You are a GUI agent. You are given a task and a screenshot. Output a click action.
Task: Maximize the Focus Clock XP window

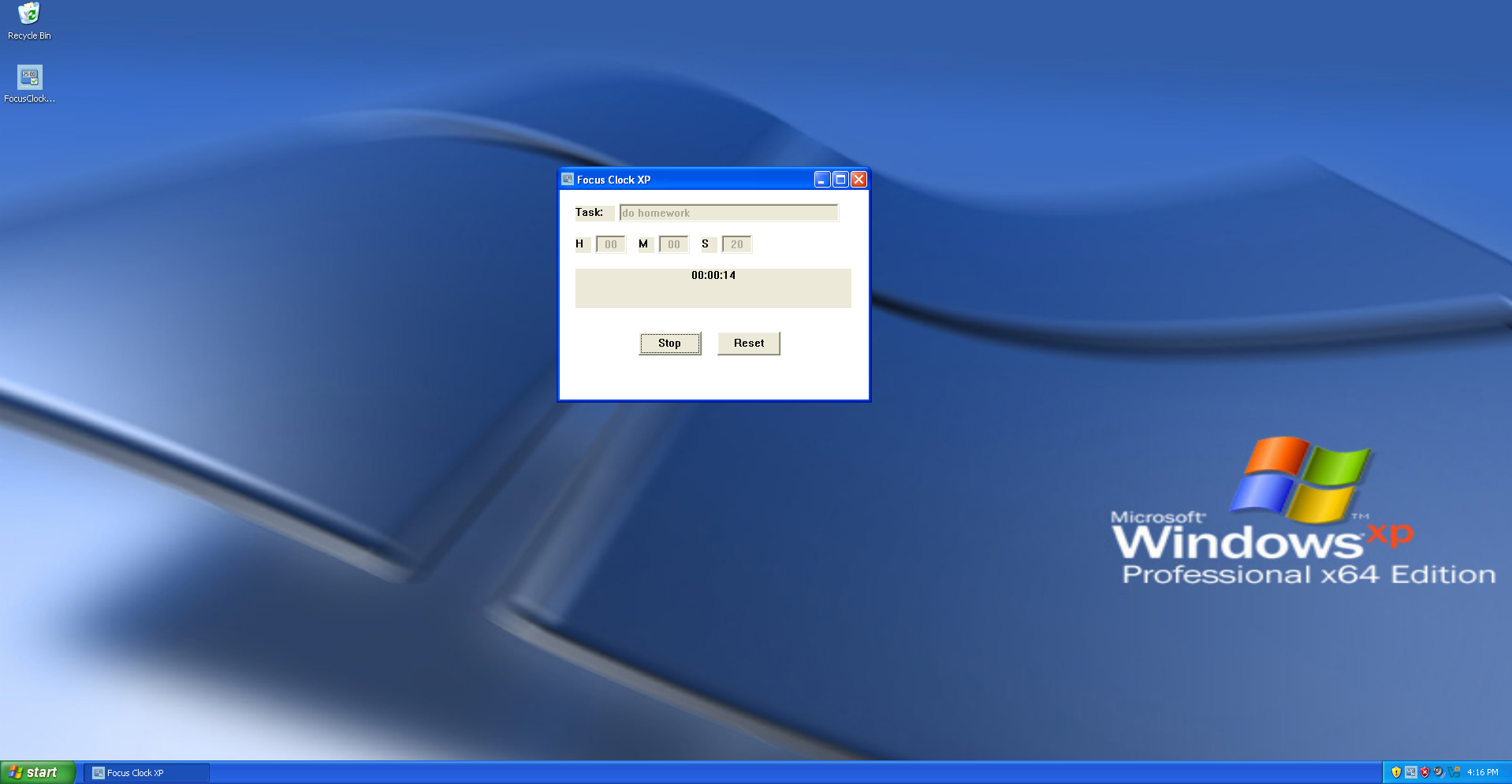click(x=840, y=180)
